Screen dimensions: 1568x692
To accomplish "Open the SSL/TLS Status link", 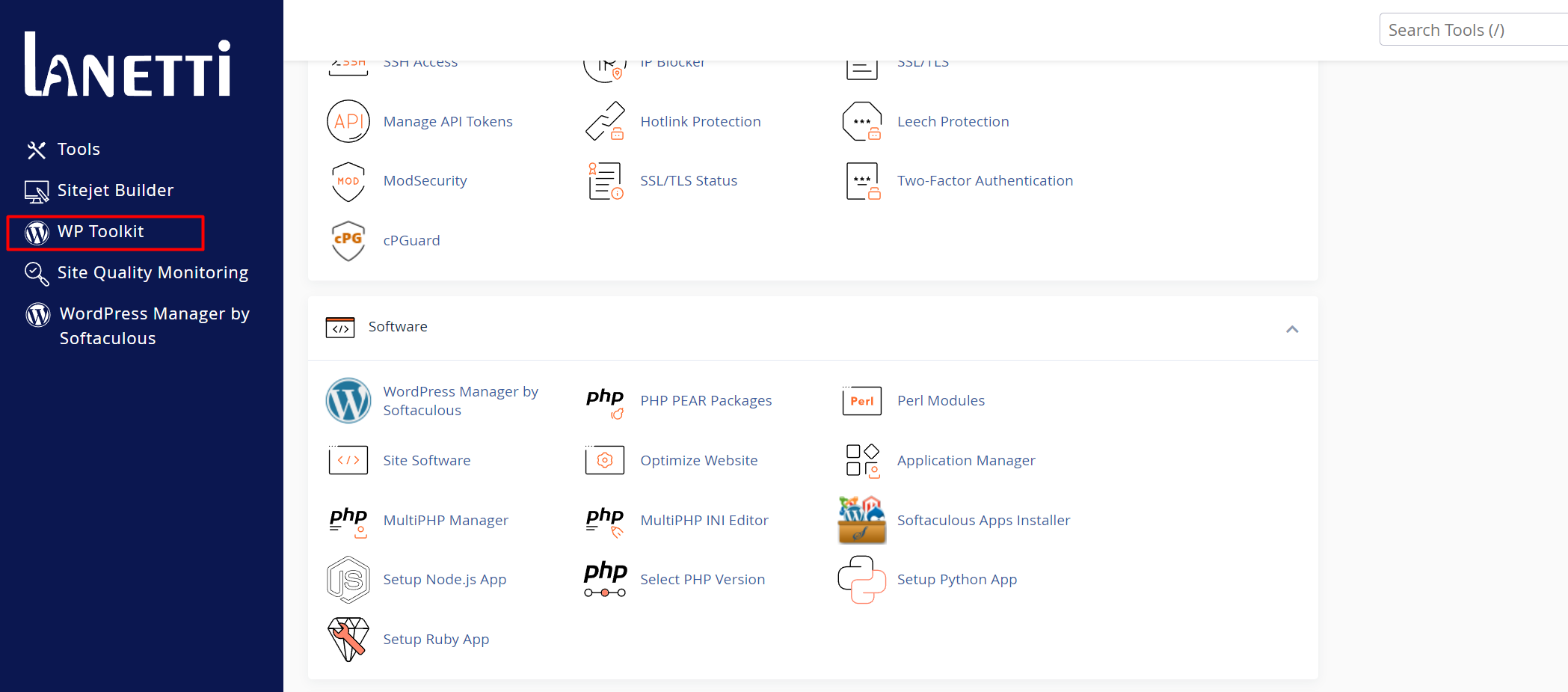I will (689, 181).
